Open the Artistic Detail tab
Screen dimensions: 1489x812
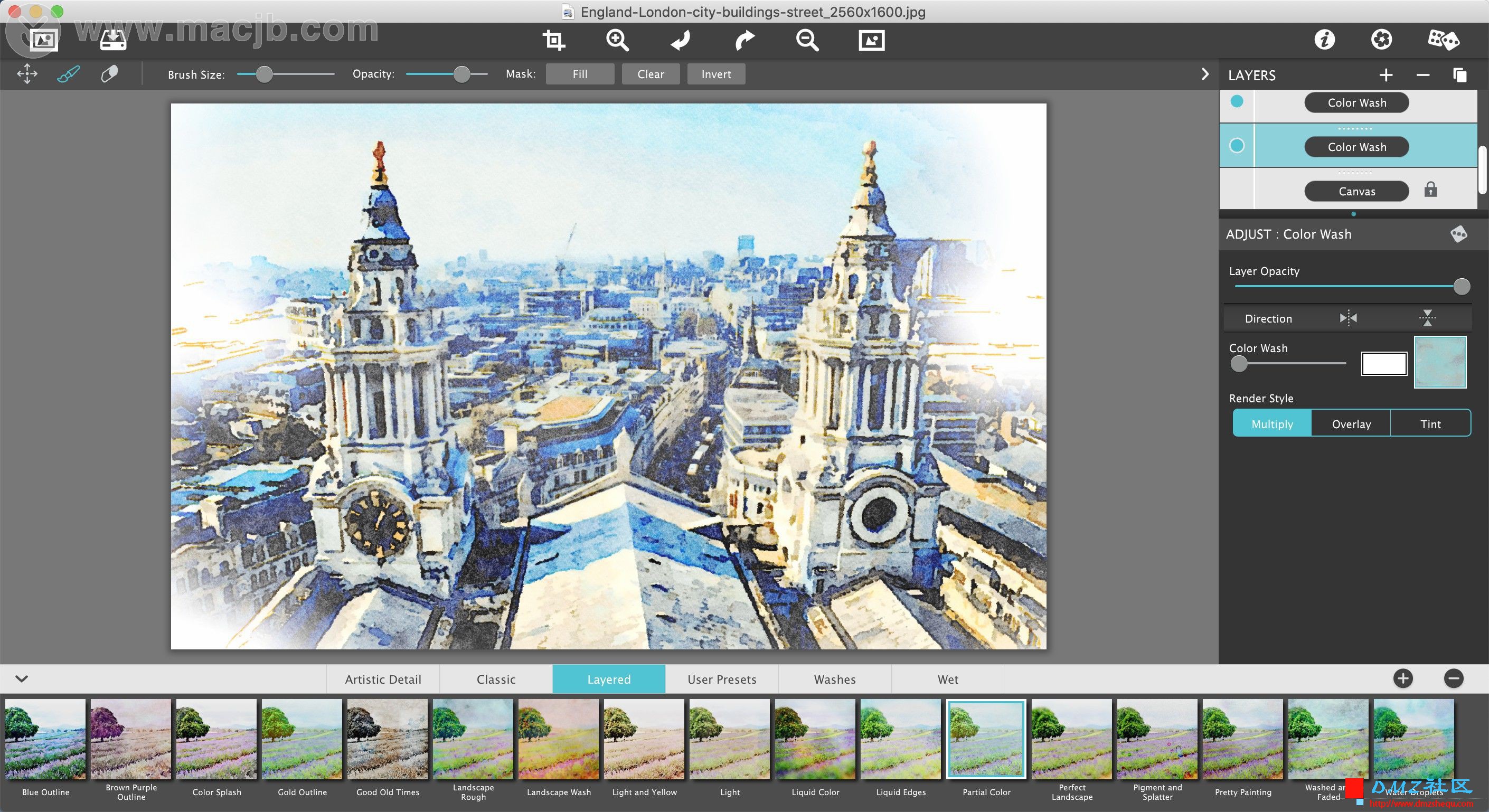(383, 679)
